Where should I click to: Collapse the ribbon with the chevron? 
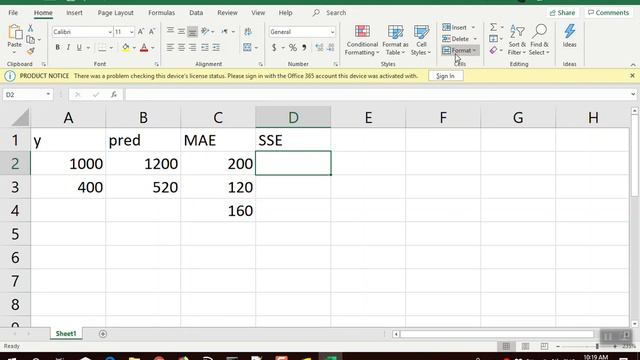633,64
